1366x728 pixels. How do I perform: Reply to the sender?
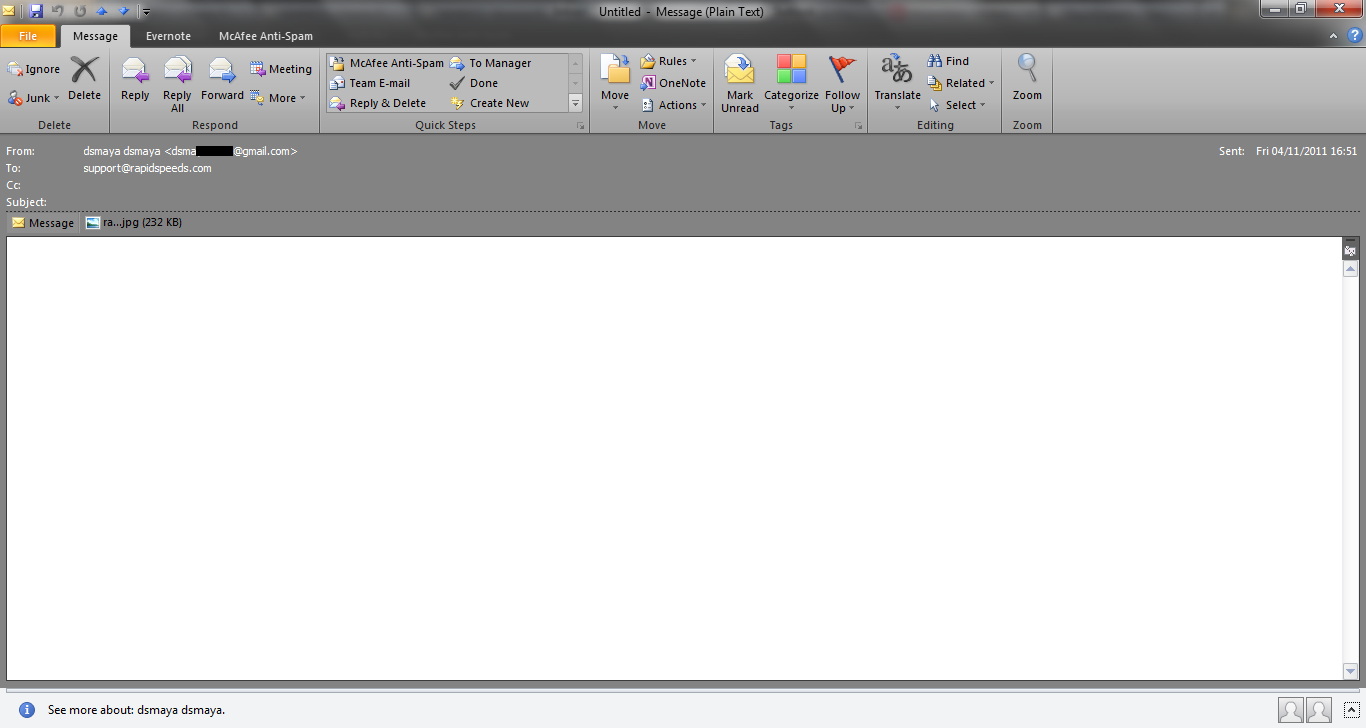[135, 79]
